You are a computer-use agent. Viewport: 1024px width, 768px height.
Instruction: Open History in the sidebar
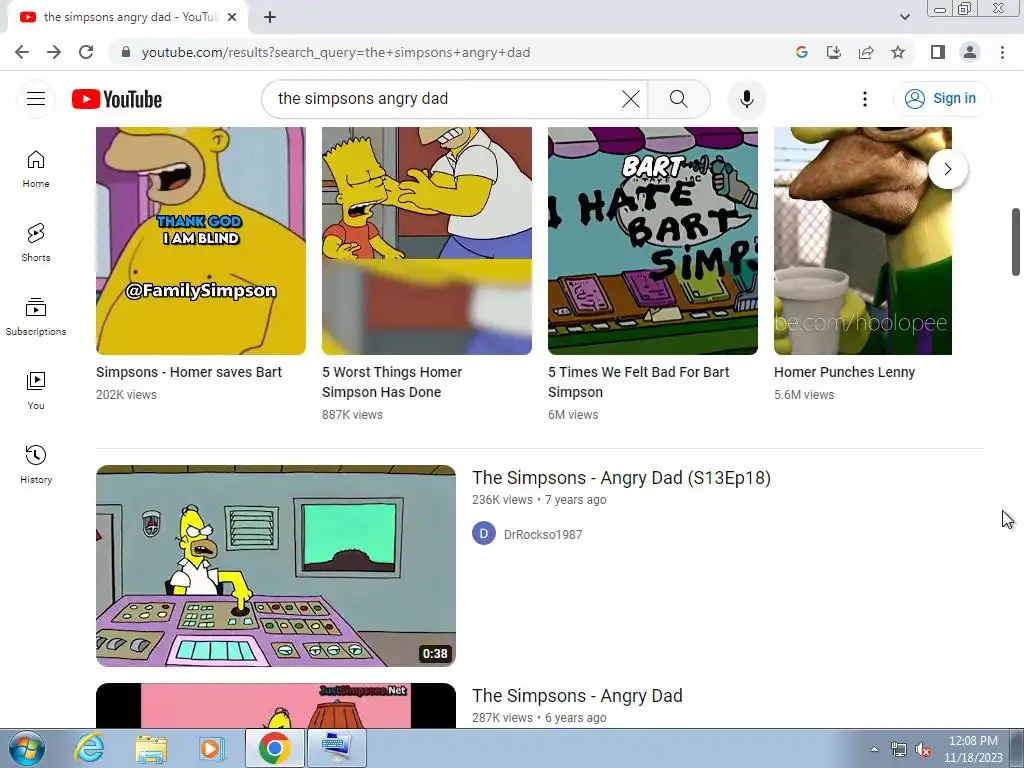click(36, 464)
